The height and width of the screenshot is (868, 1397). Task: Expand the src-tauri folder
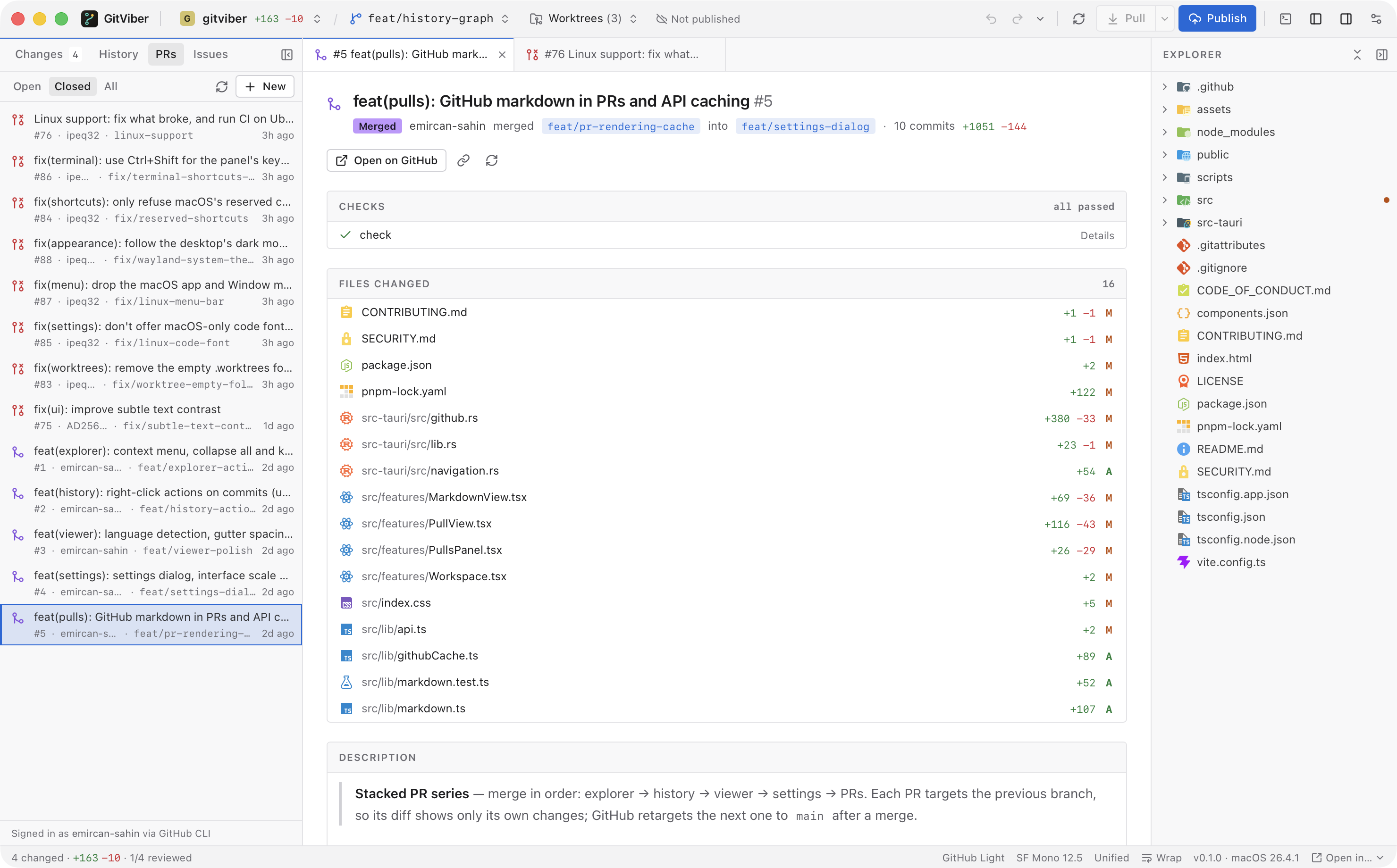[1164, 223]
